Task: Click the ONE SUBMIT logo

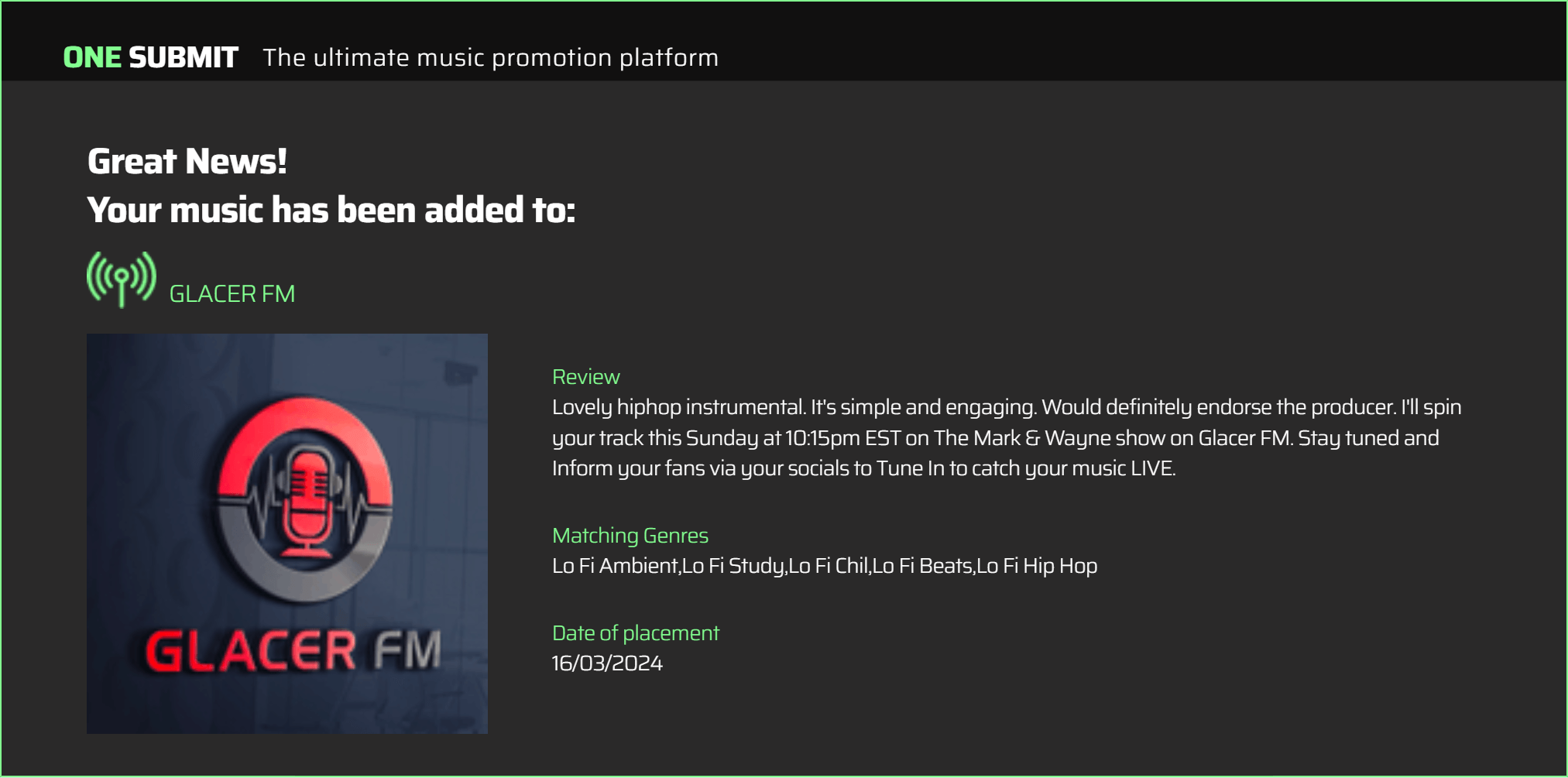Action: (x=150, y=57)
